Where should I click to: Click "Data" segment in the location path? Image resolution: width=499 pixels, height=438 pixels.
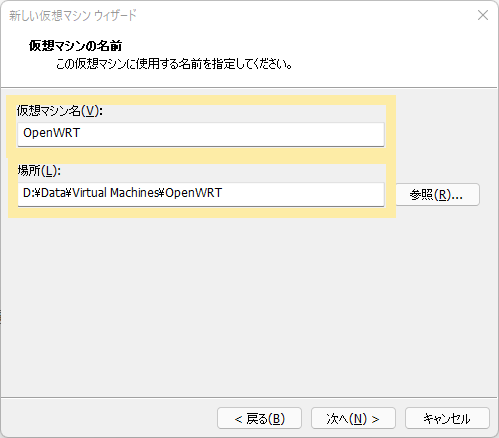pos(53,193)
